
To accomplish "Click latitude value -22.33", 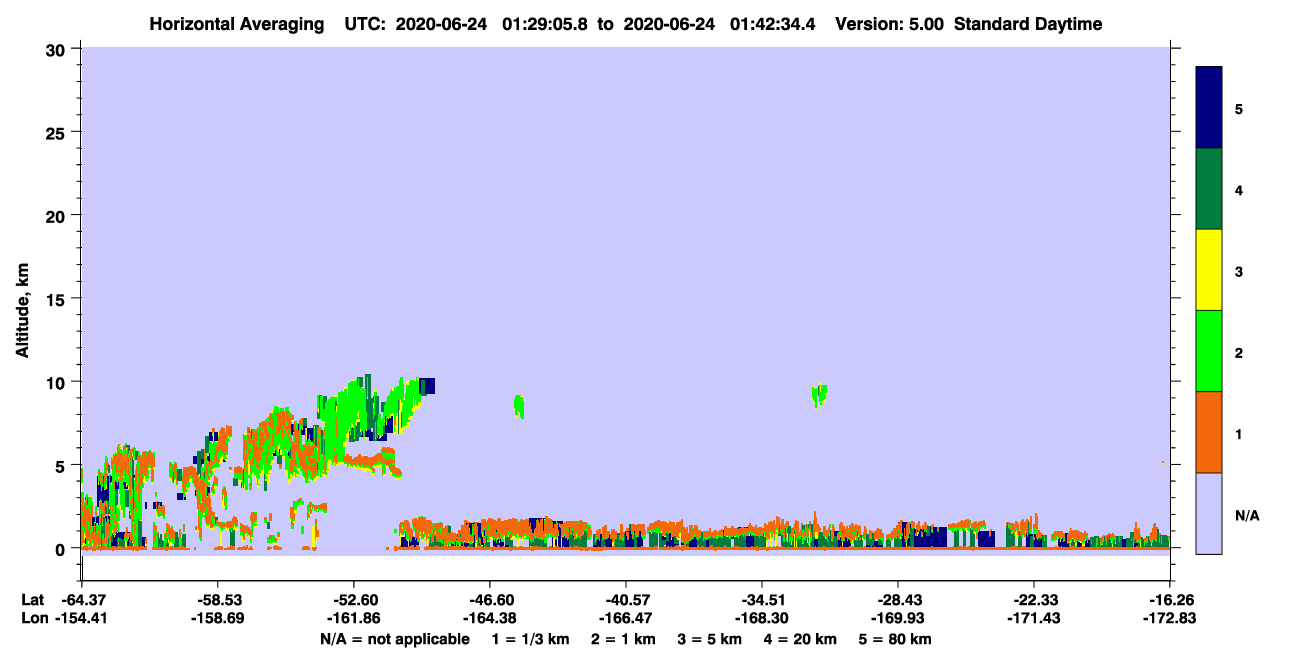I will [1034, 599].
